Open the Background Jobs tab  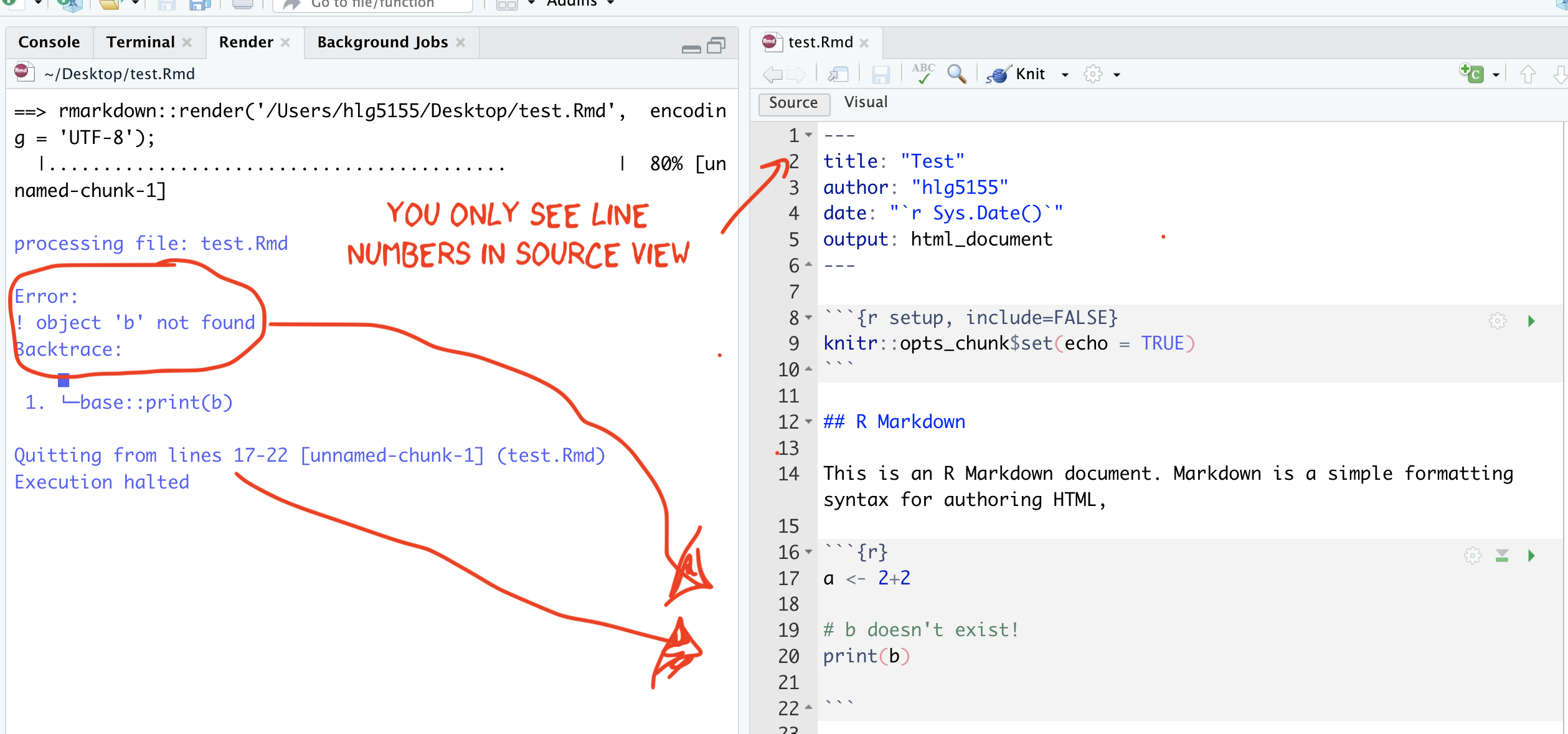point(382,42)
